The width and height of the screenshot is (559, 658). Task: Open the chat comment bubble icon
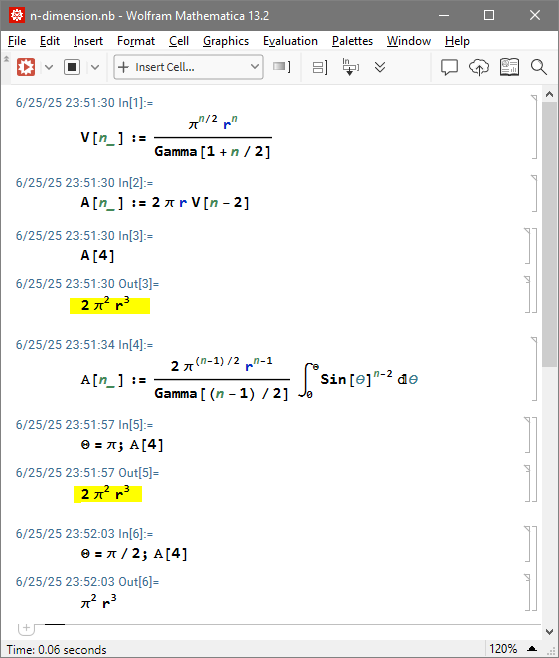tap(449, 67)
